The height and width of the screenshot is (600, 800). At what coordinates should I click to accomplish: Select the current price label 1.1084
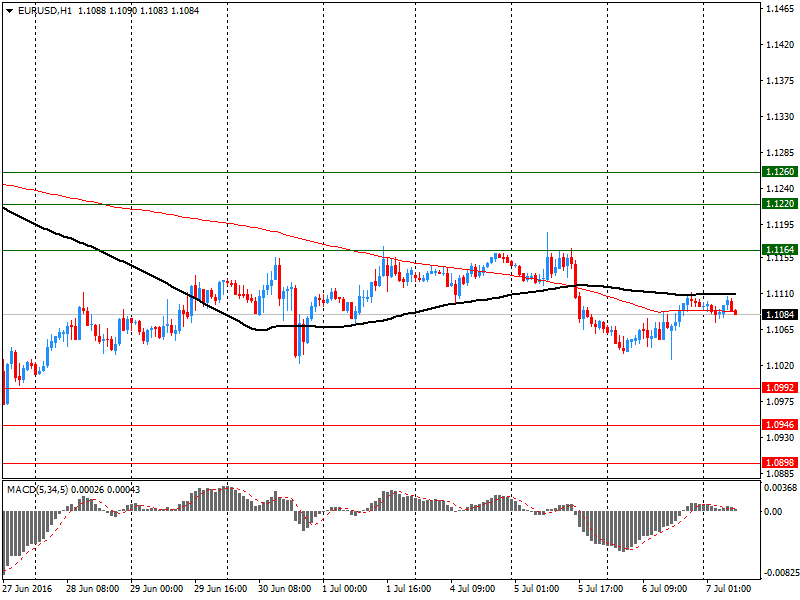[780, 314]
